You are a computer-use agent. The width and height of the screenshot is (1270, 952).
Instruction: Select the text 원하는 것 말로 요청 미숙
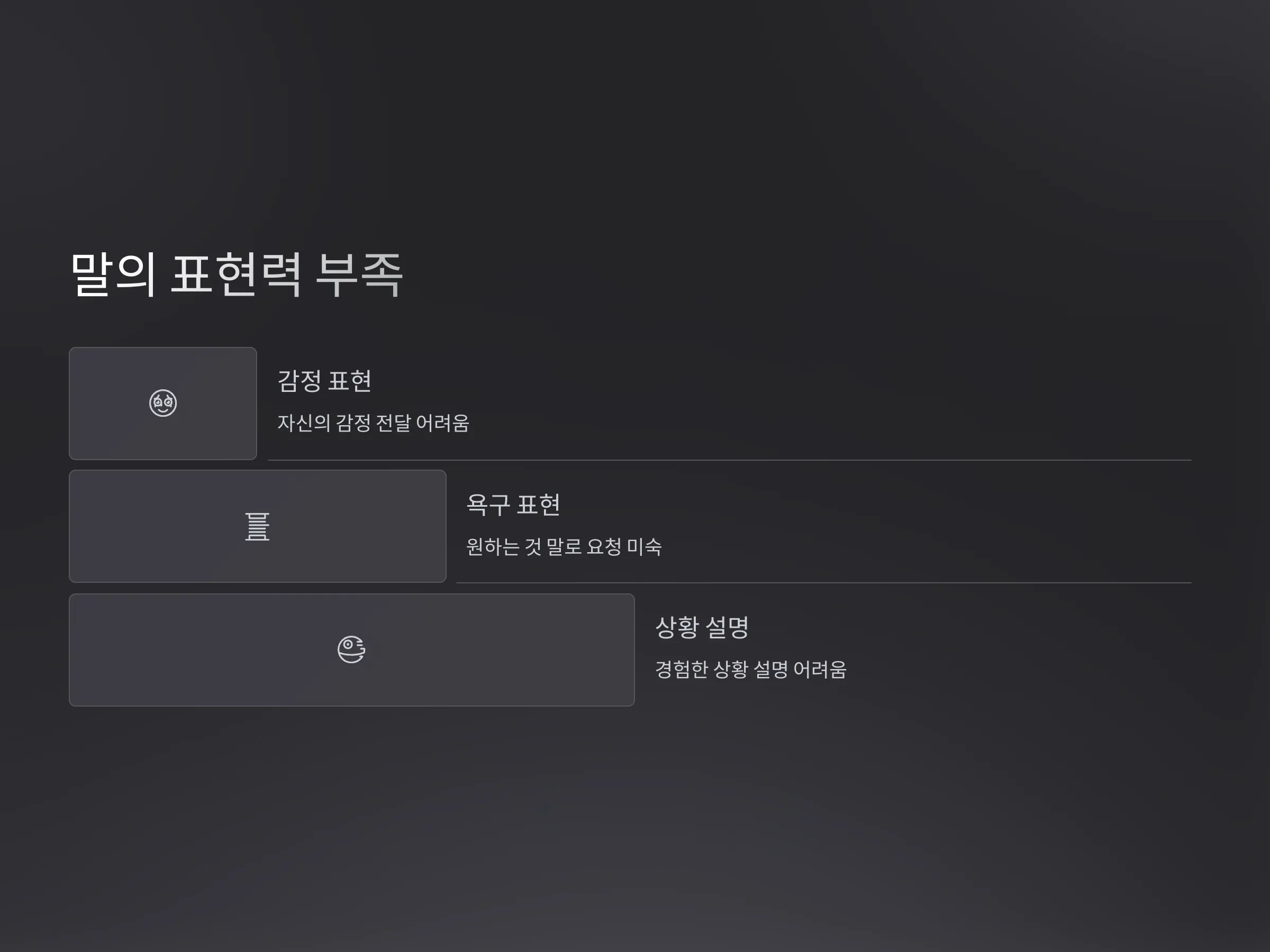(564, 546)
